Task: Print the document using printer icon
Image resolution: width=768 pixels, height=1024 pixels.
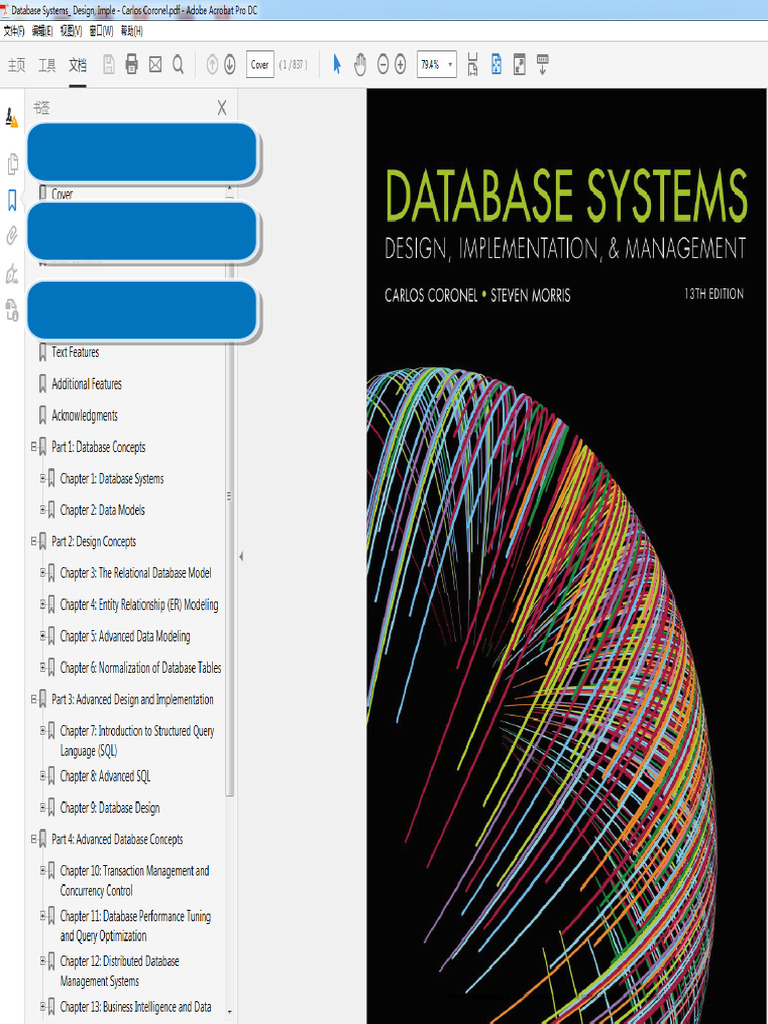Action: (x=132, y=65)
